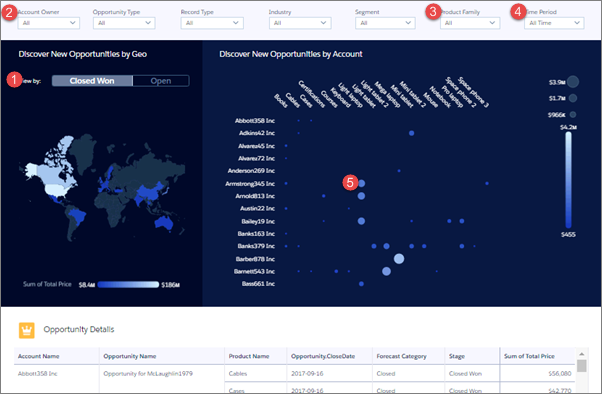
Task: Select the Bass661 Inc chart label
Action: coord(258,284)
